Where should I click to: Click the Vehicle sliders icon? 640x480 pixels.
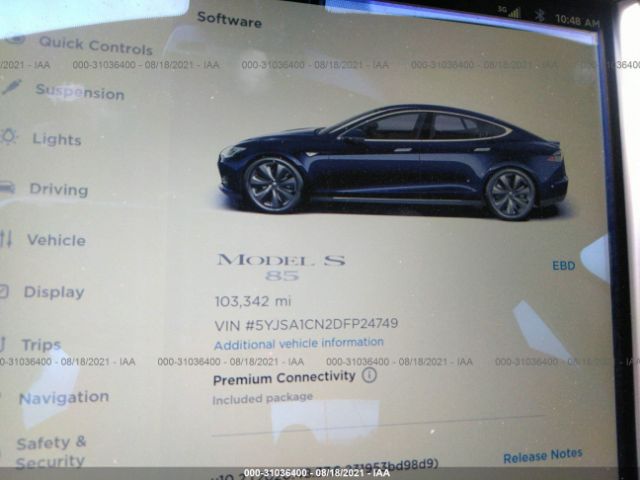point(6,239)
